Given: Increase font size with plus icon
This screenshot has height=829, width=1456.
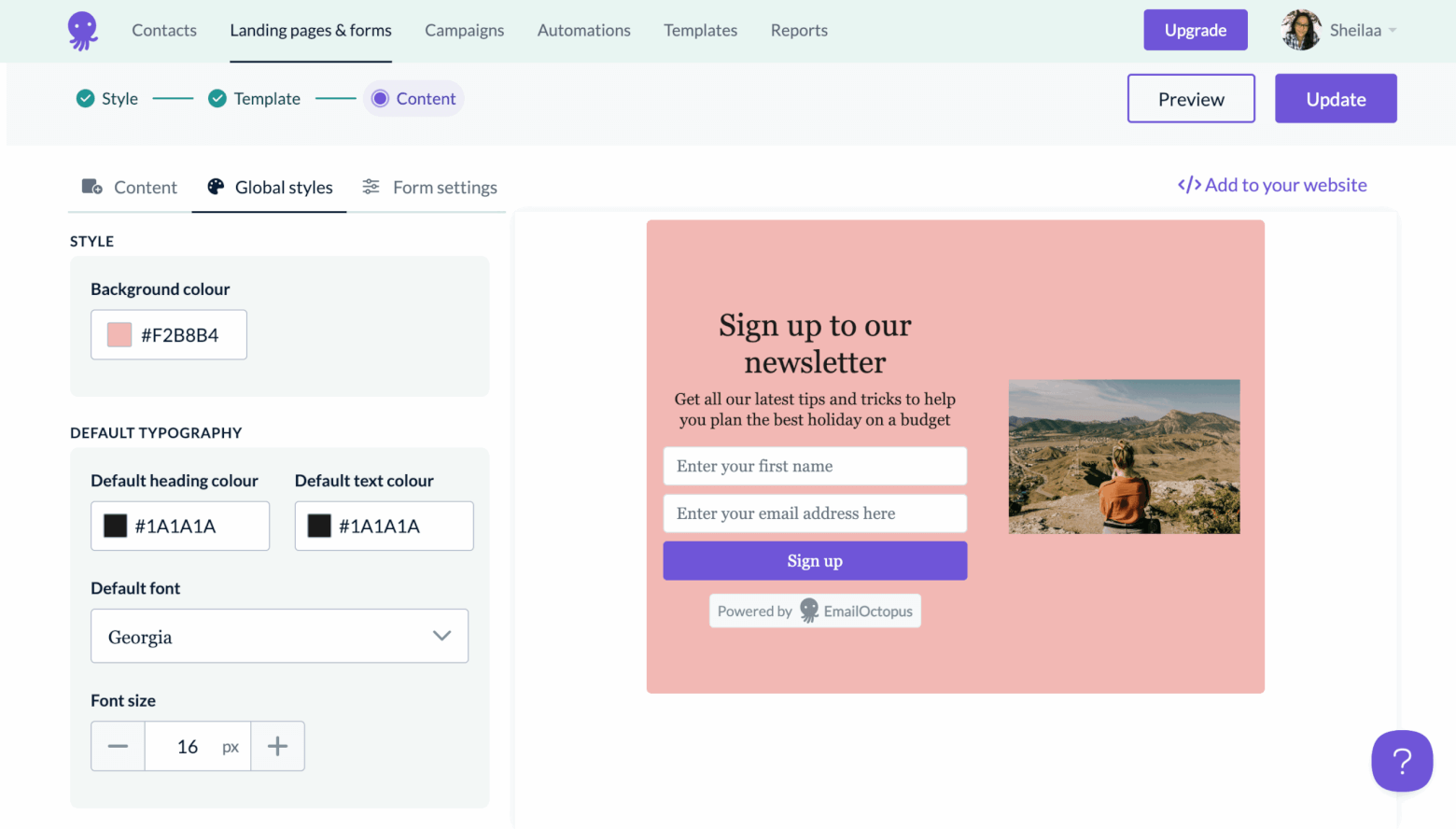Looking at the screenshot, I should 277,746.
